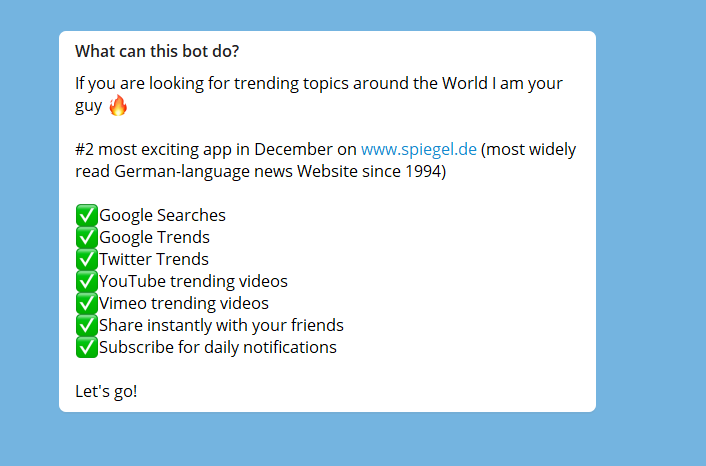Click the green checkmark beside Google Searches
This screenshot has height=466, width=706.
(x=86, y=215)
